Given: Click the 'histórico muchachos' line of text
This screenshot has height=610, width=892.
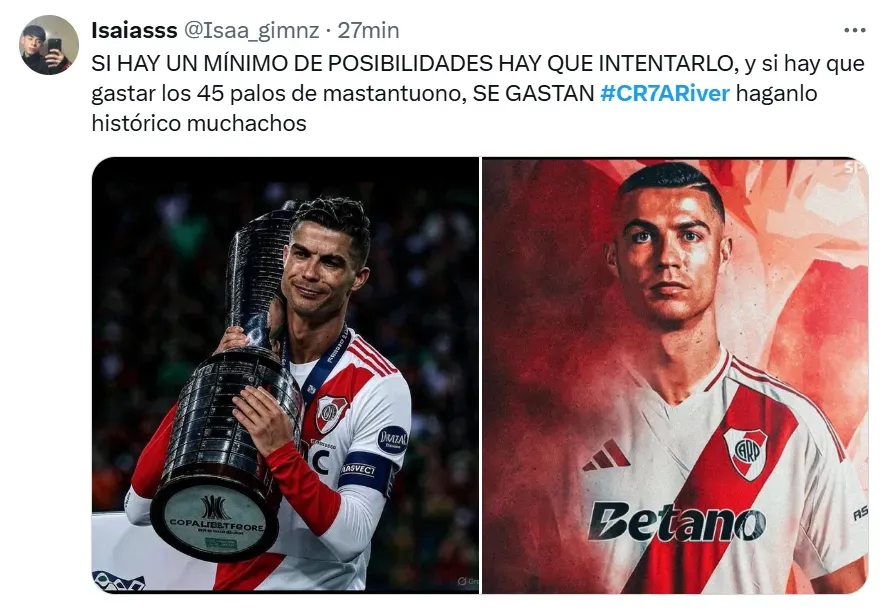Looking at the screenshot, I should (199, 123).
